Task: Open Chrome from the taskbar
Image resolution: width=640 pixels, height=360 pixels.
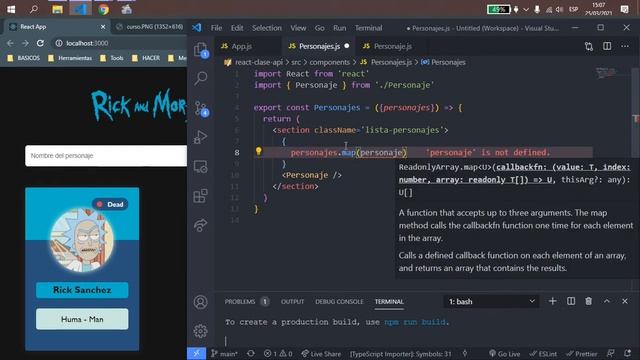Action: tap(103, 9)
